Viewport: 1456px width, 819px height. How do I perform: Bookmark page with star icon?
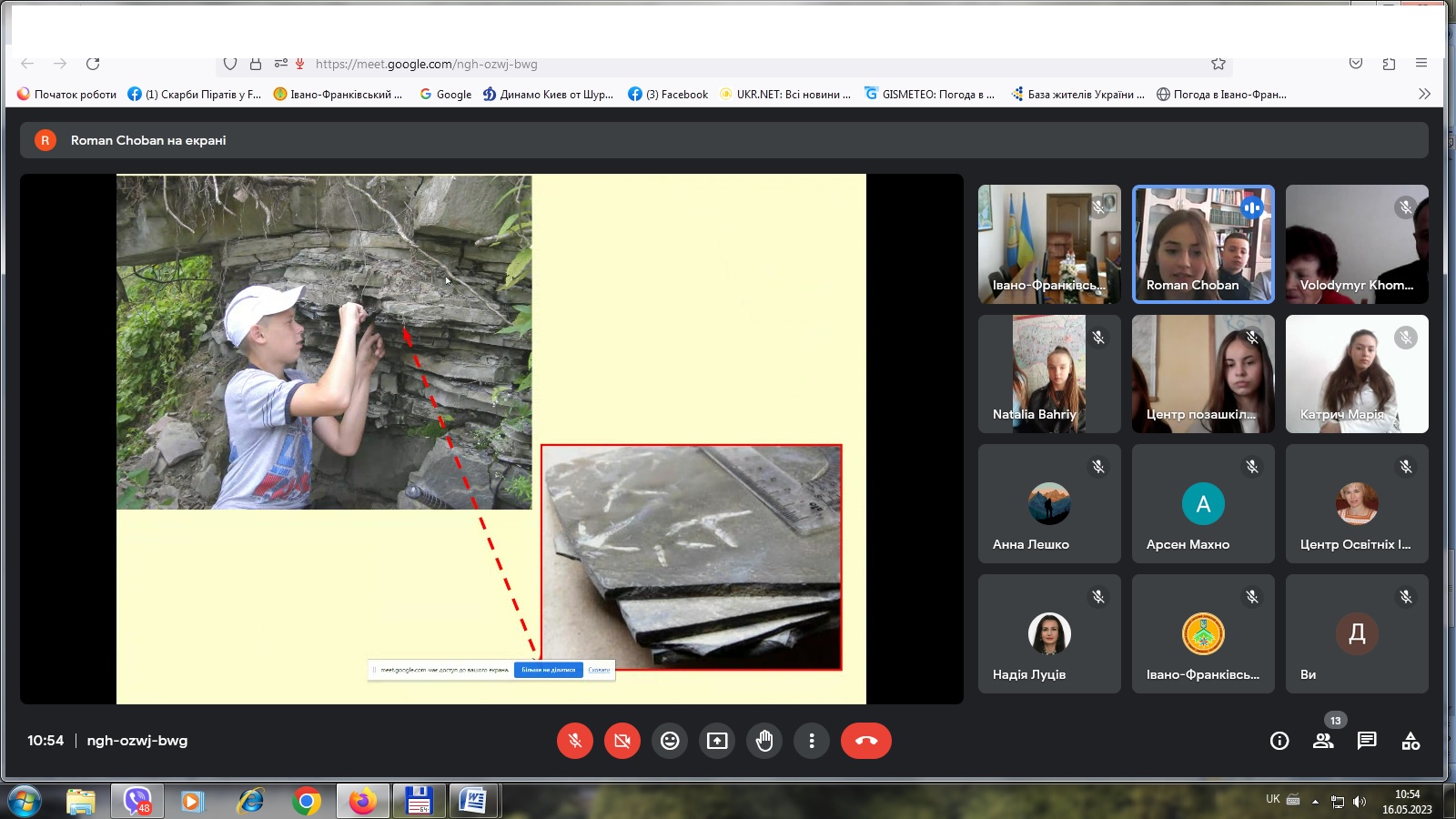(1218, 64)
